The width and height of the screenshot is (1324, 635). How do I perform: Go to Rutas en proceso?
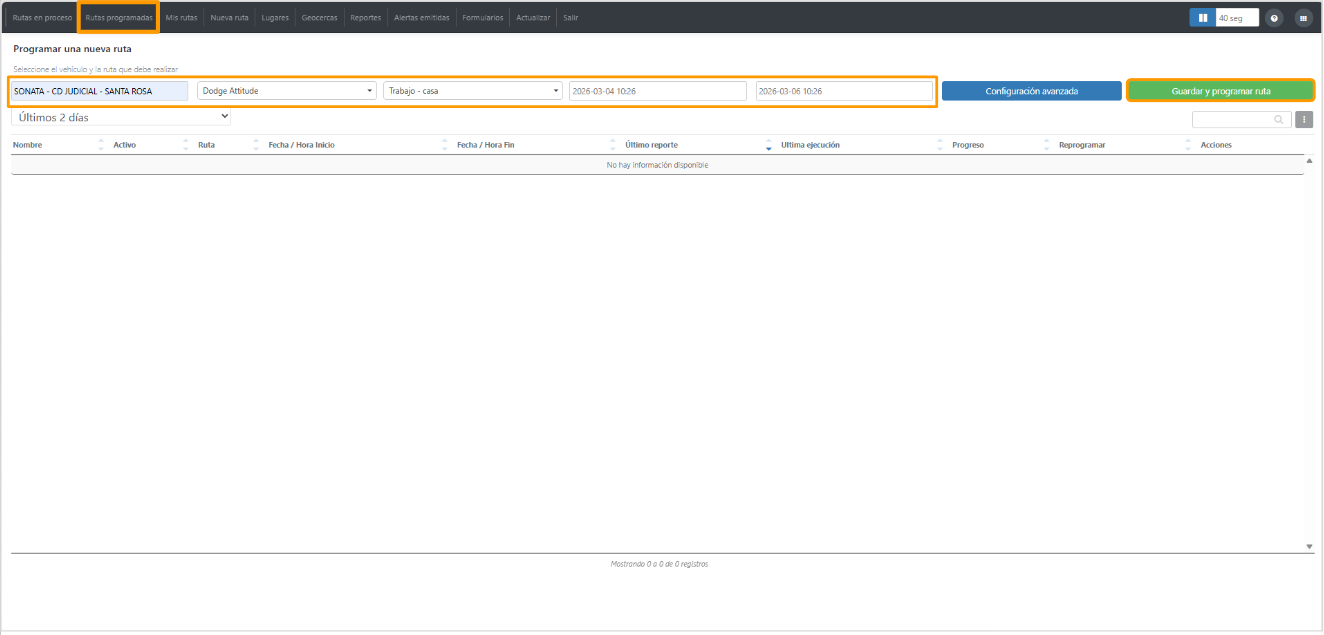coord(42,18)
